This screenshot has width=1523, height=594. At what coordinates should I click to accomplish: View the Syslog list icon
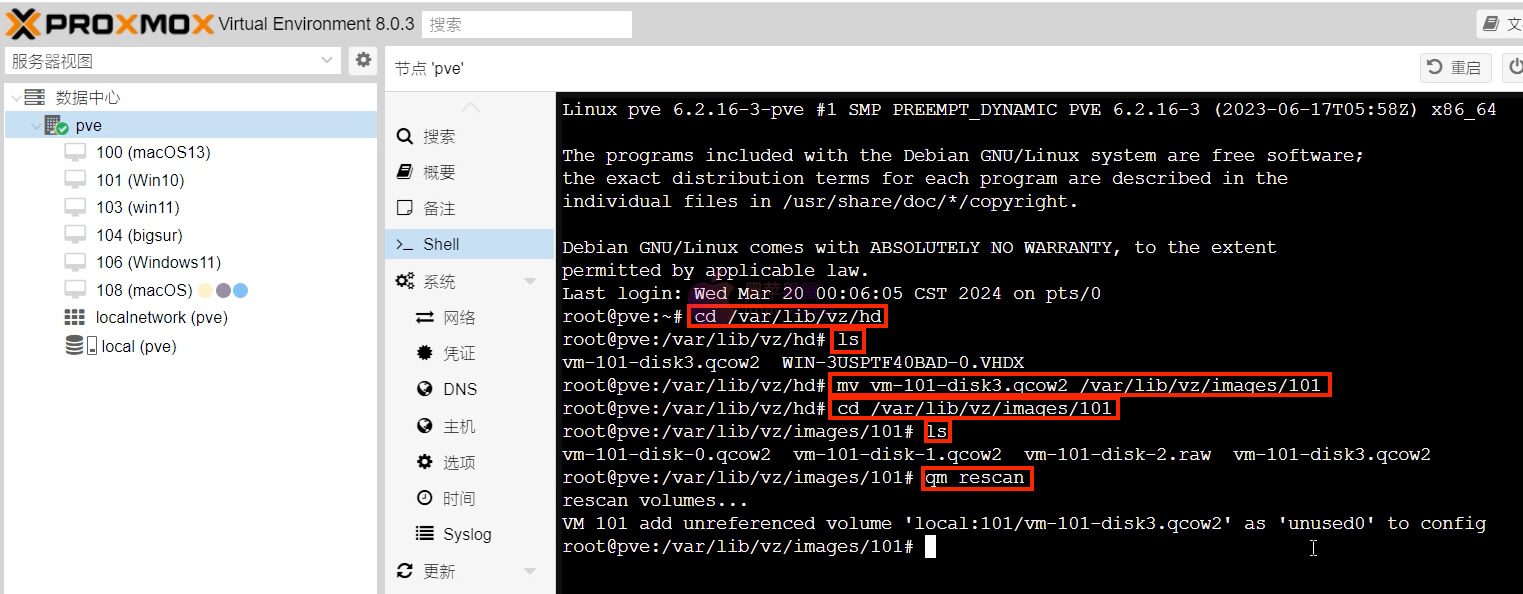[423, 533]
